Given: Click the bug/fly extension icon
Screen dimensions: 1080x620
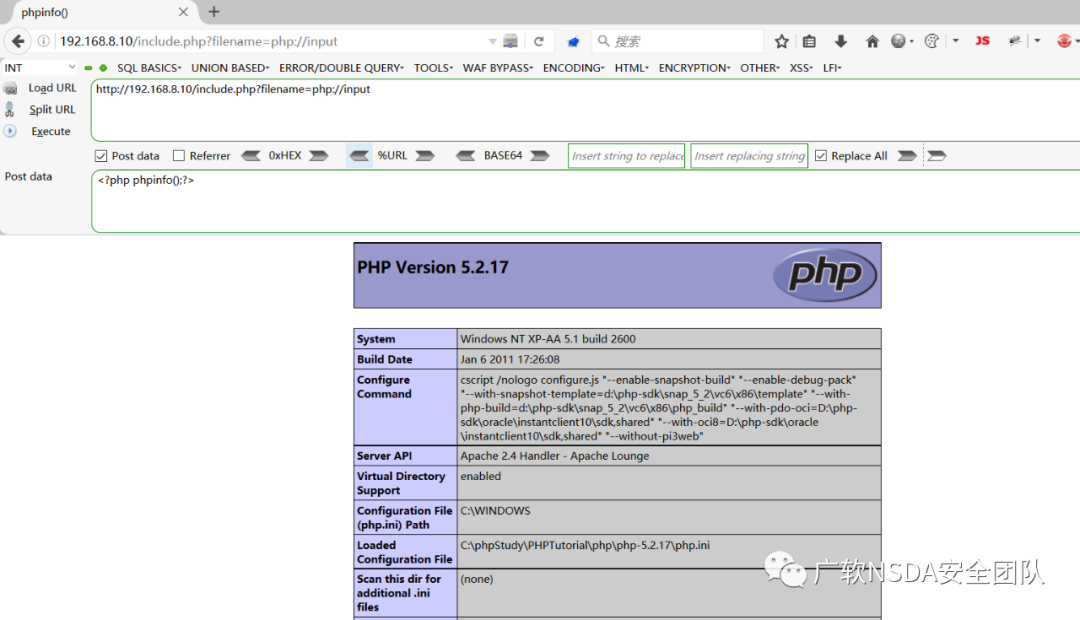Looking at the screenshot, I should pos(1015,41).
